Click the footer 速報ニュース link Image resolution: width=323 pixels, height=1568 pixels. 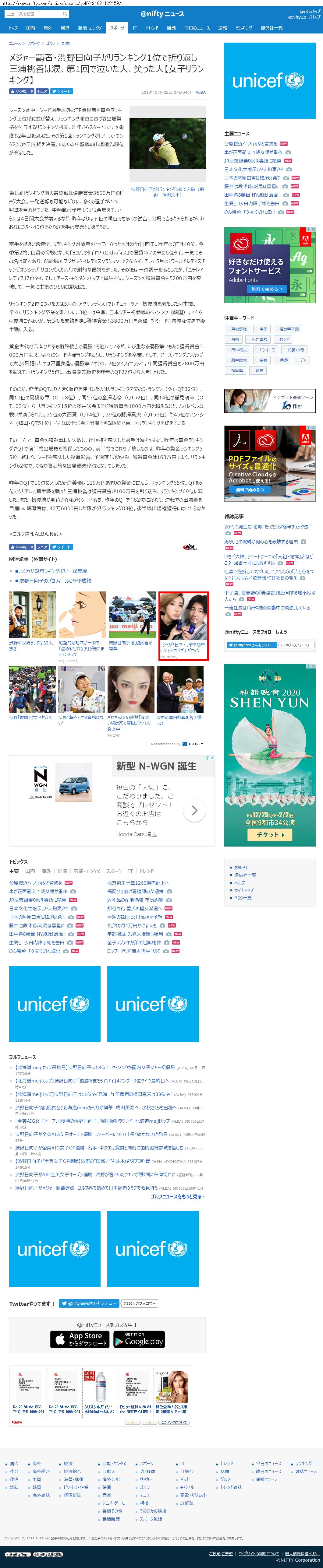267,1479
